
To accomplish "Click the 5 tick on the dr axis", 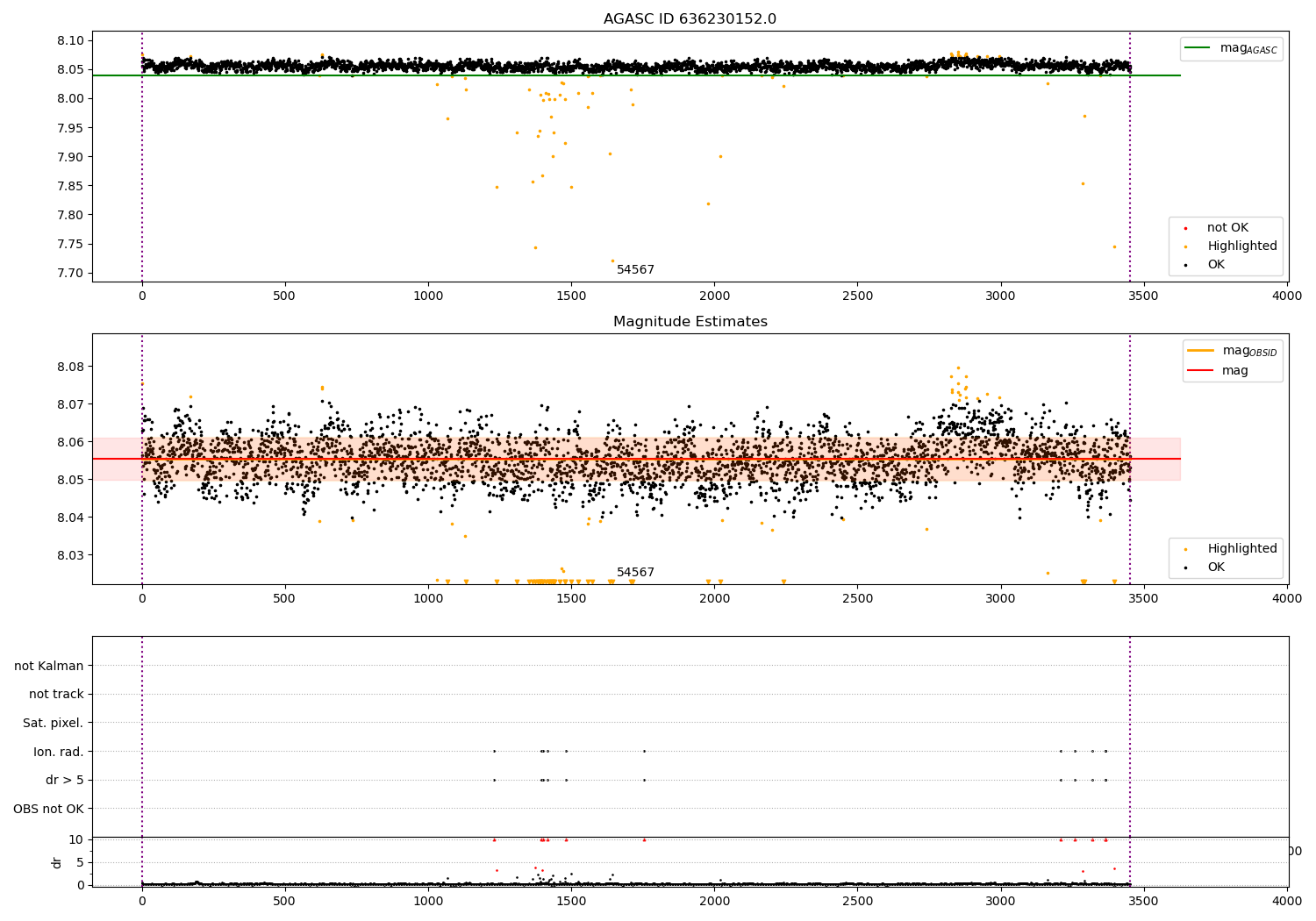I will point(80,862).
